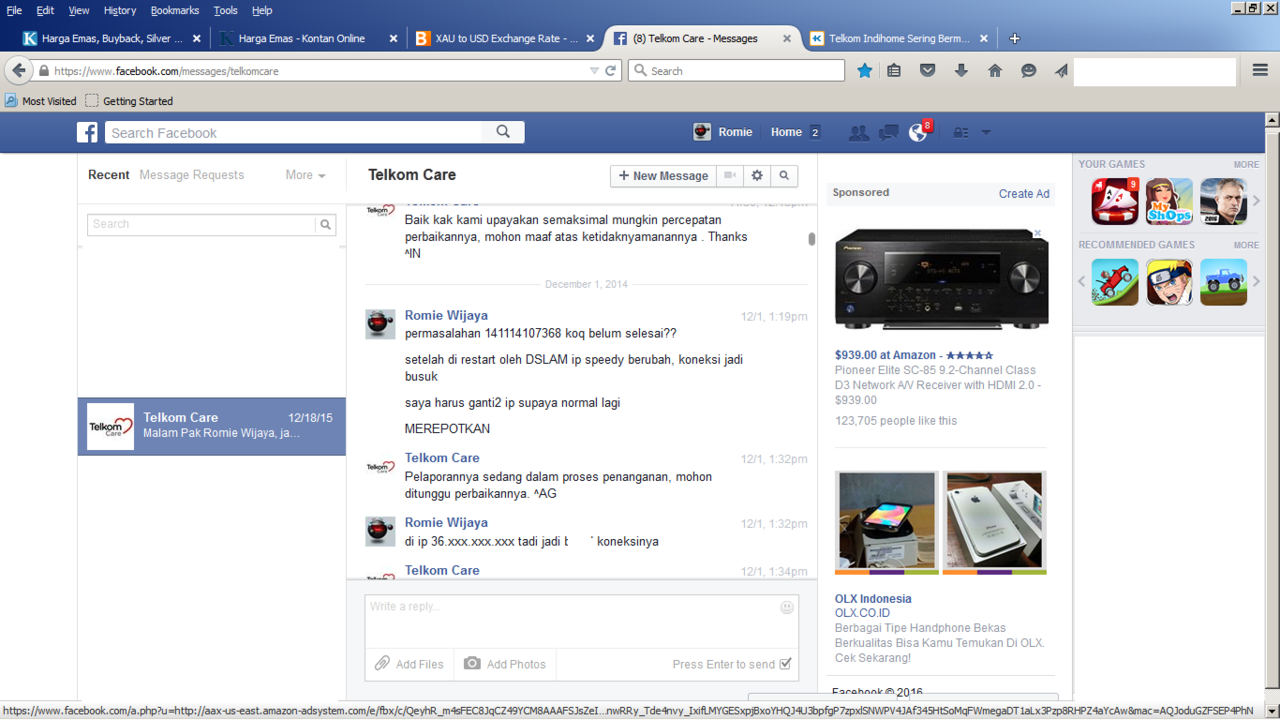Screen dimensions: 1280x720
Task: Go to the Firefox home page icon
Action: click(x=995, y=71)
